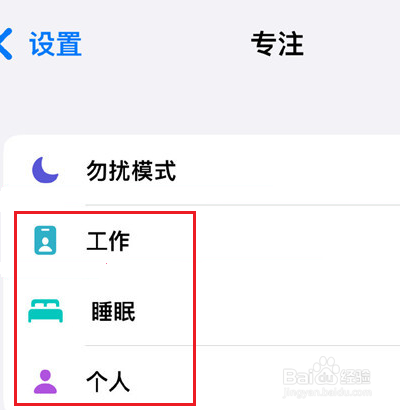Tap the teal ID badge work icon
Screen dimensions: 400x410
(x=45, y=240)
